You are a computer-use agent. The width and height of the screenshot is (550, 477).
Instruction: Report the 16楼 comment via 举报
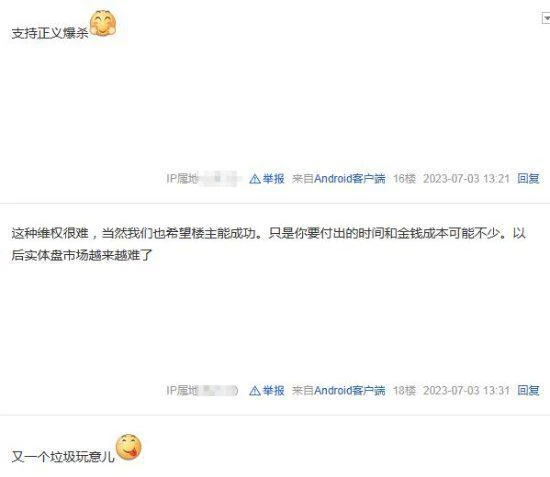(274, 179)
